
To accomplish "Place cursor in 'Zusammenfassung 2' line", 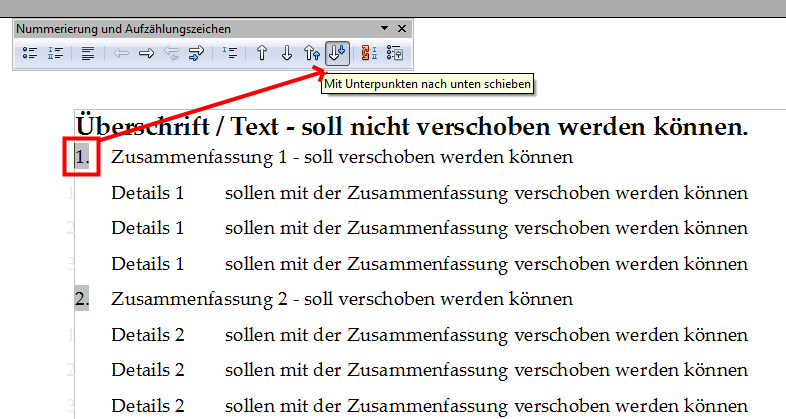I will point(342,299).
